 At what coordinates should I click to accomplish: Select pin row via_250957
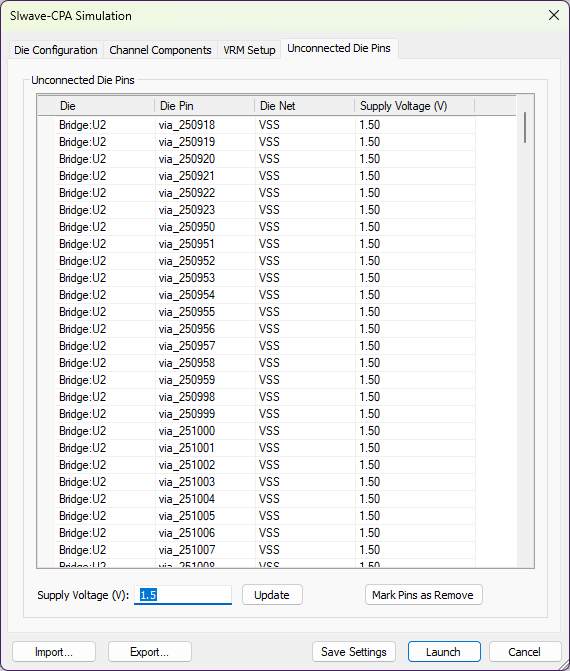pos(265,346)
